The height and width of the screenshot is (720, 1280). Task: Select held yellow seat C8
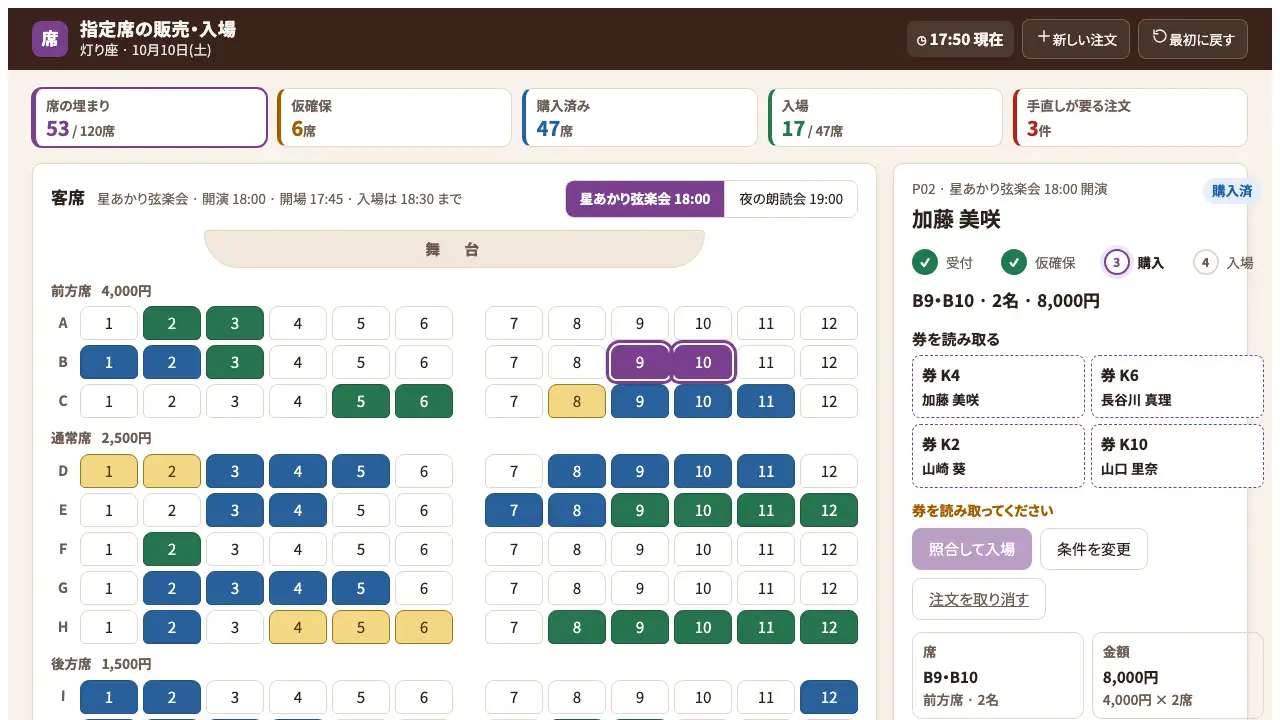pyautogui.click(x=577, y=402)
